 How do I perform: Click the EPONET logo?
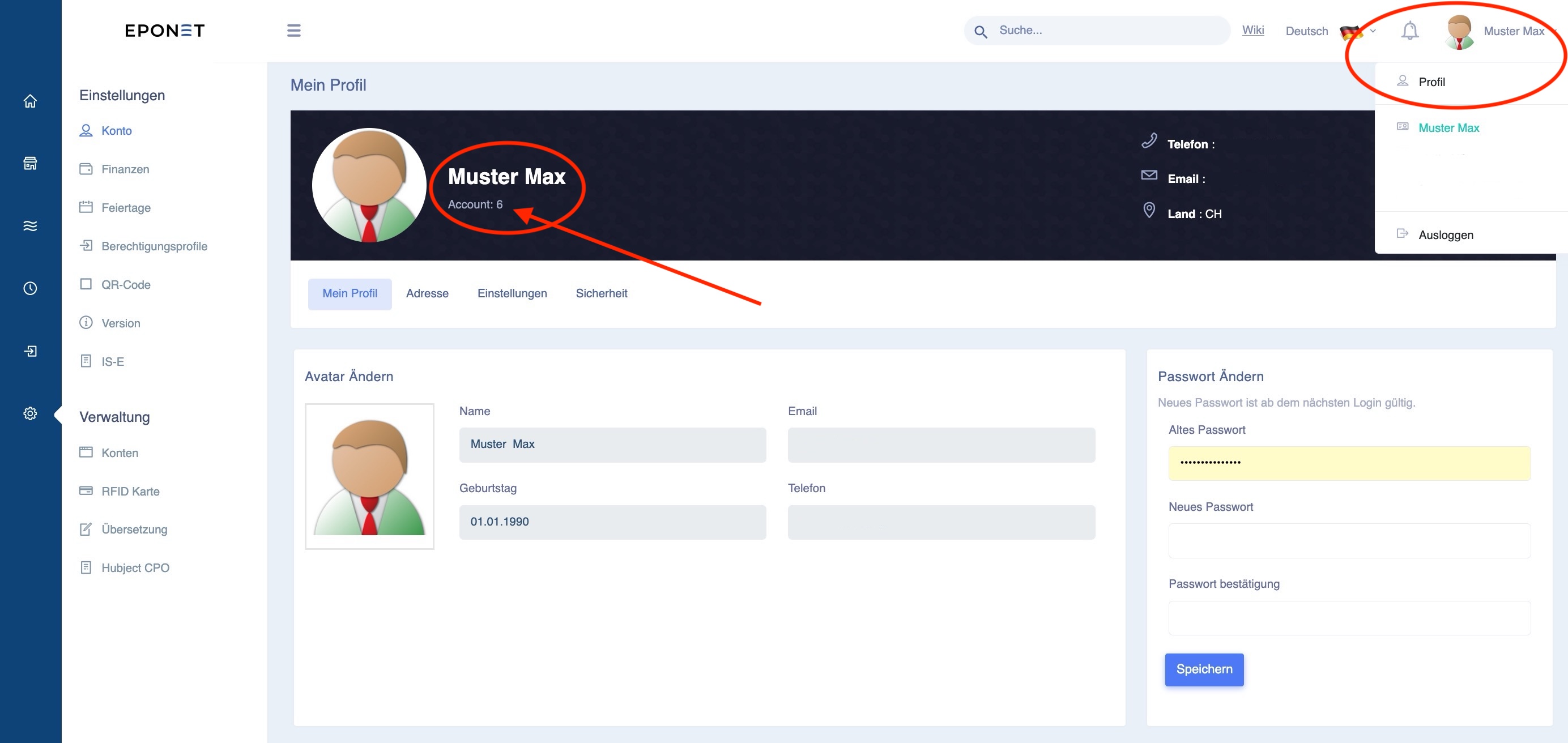coord(164,31)
